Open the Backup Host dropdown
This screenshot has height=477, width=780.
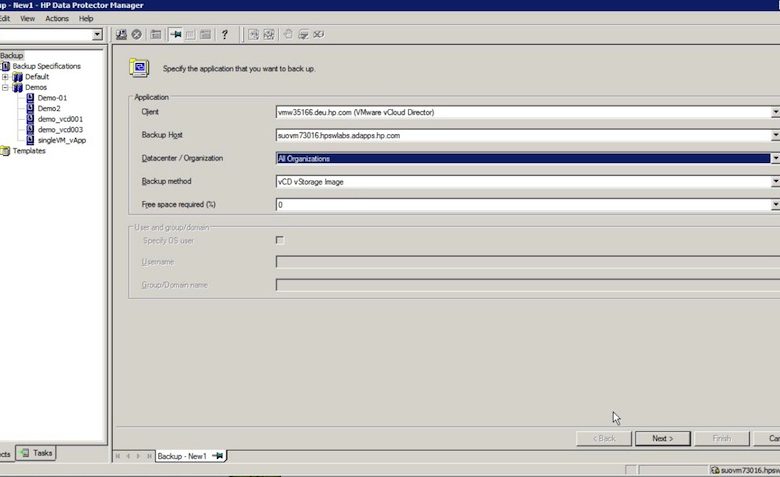[x=776, y=135]
